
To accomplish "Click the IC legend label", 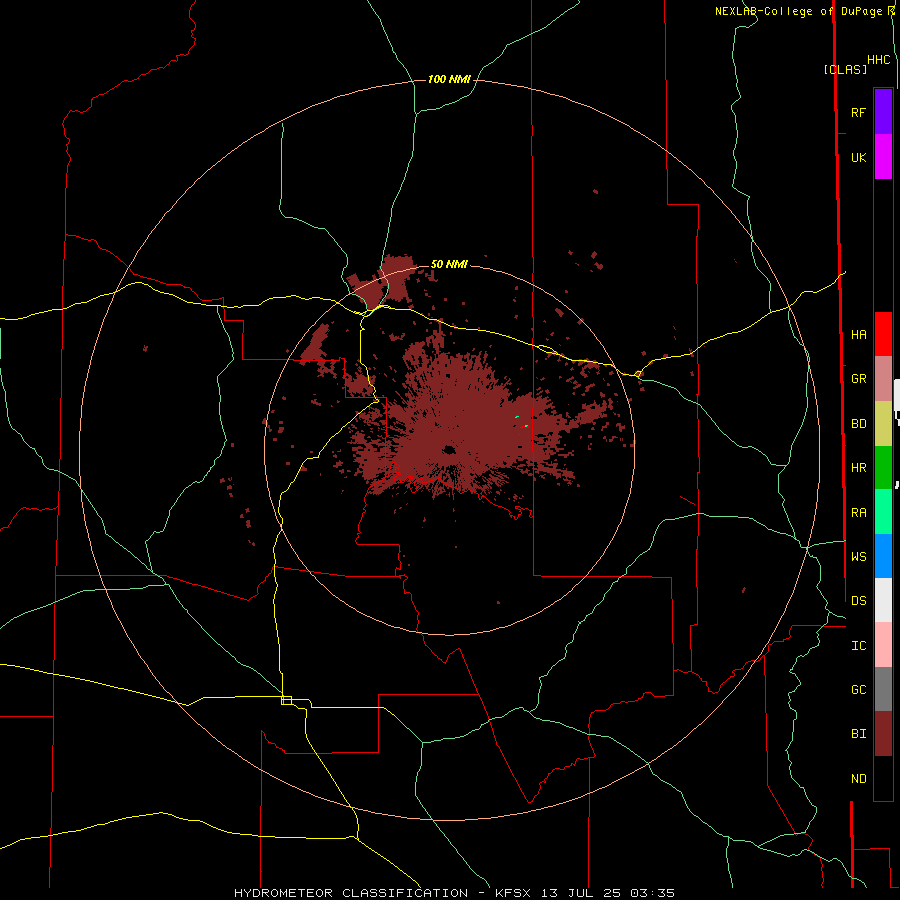I will [858, 645].
